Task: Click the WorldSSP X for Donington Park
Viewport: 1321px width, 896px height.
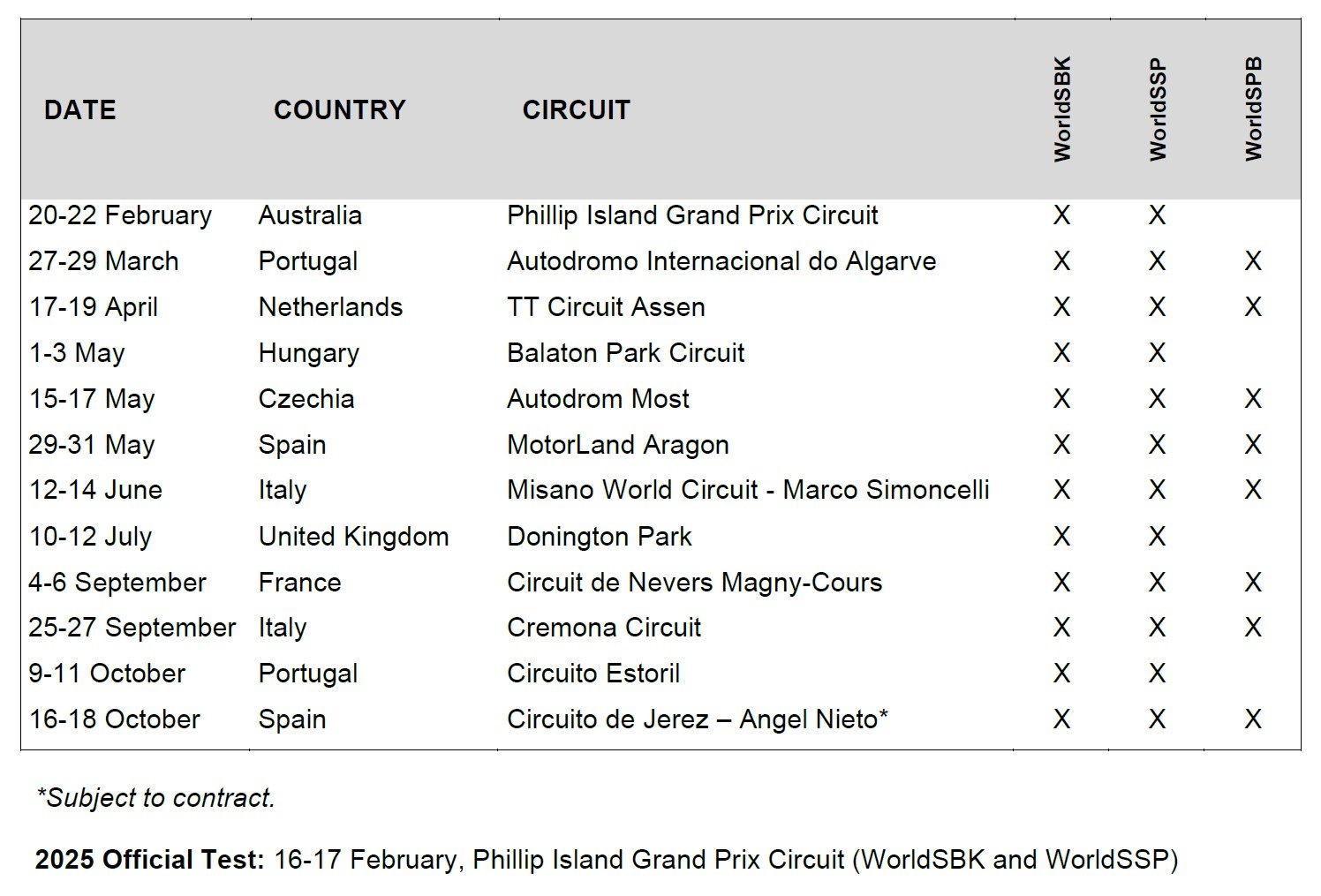Action: coord(1158,536)
